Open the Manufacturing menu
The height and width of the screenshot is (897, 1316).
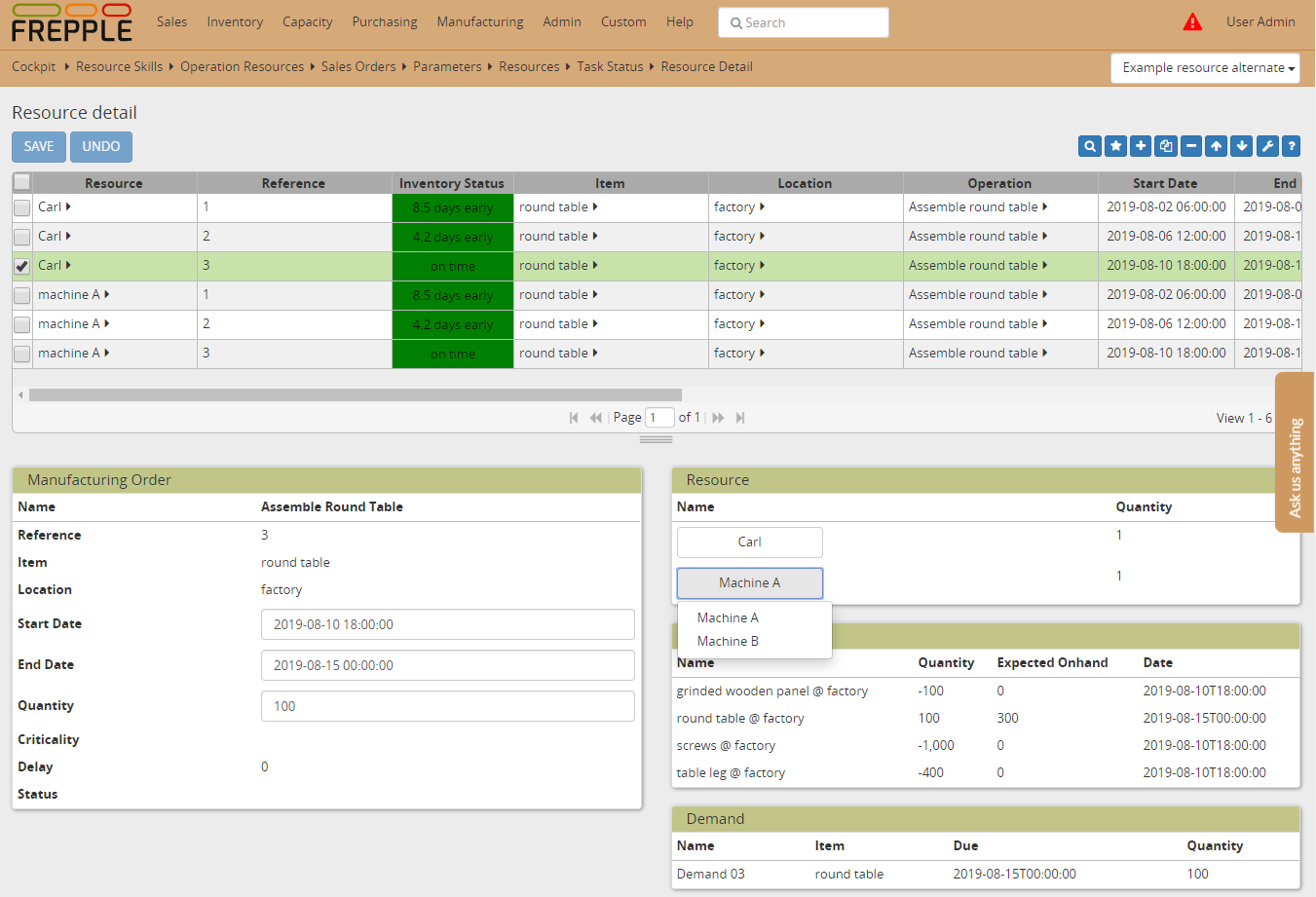point(479,21)
